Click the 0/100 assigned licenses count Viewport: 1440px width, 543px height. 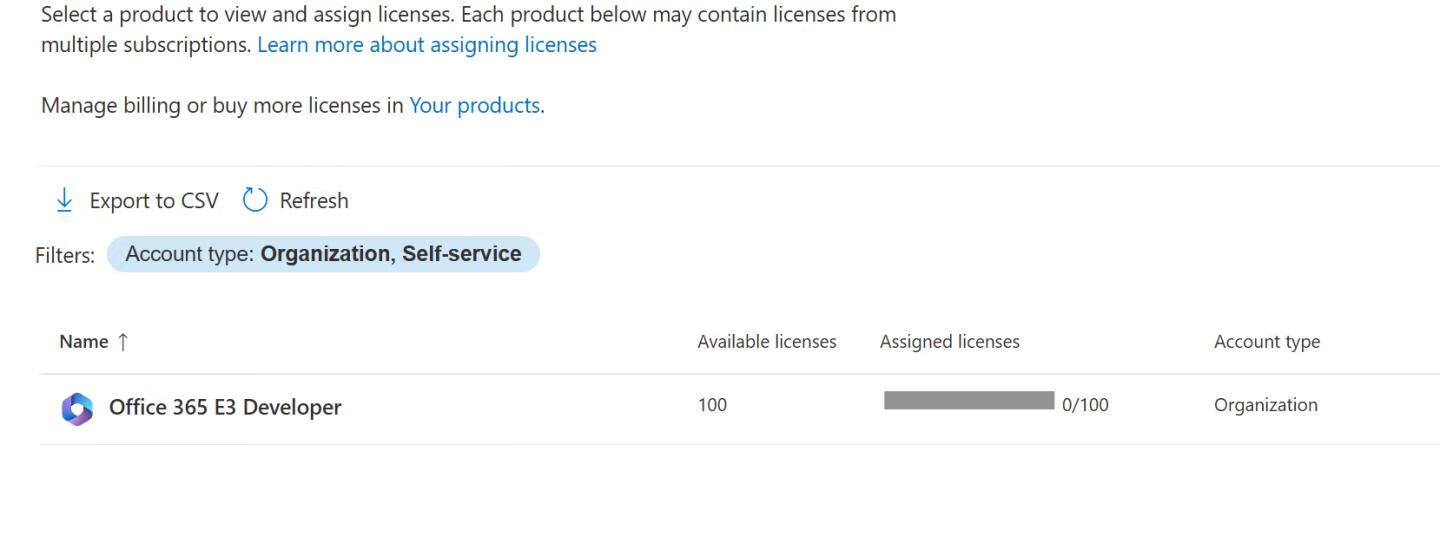coord(1085,405)
